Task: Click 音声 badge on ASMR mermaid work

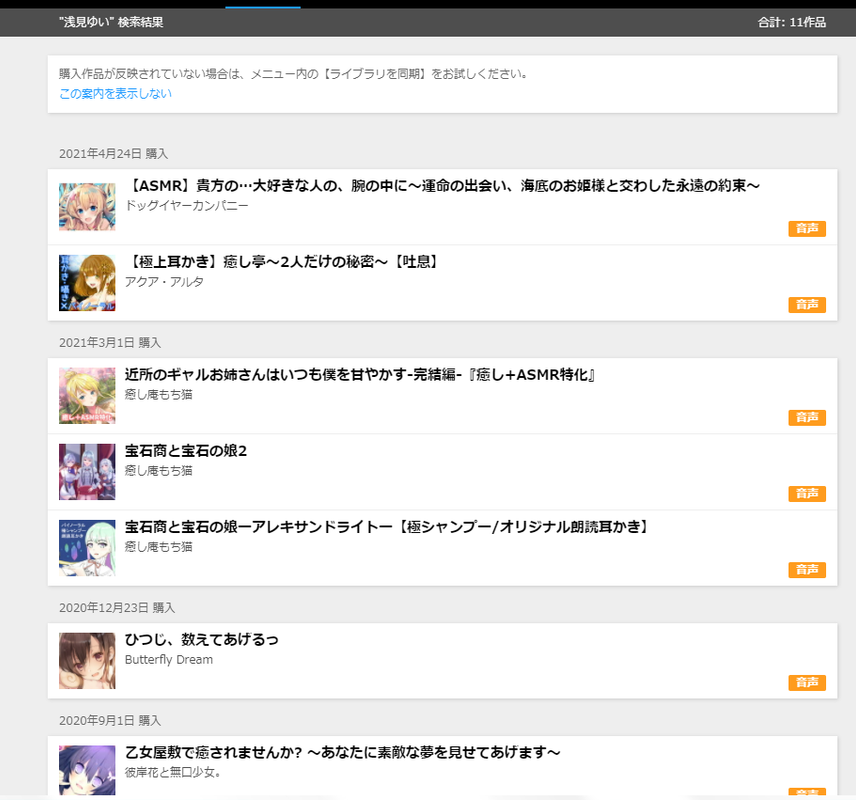Action: (807, 228)
